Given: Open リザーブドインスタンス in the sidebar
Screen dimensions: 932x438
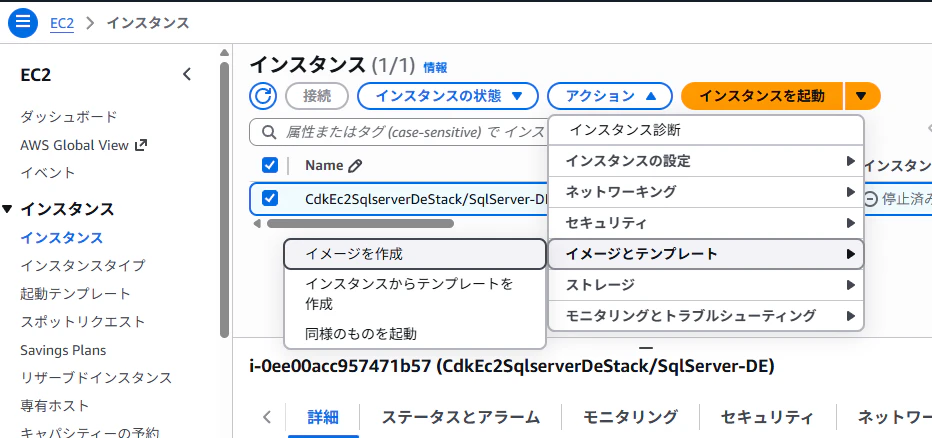Looking at the screenshot, I should pos(96,378).
